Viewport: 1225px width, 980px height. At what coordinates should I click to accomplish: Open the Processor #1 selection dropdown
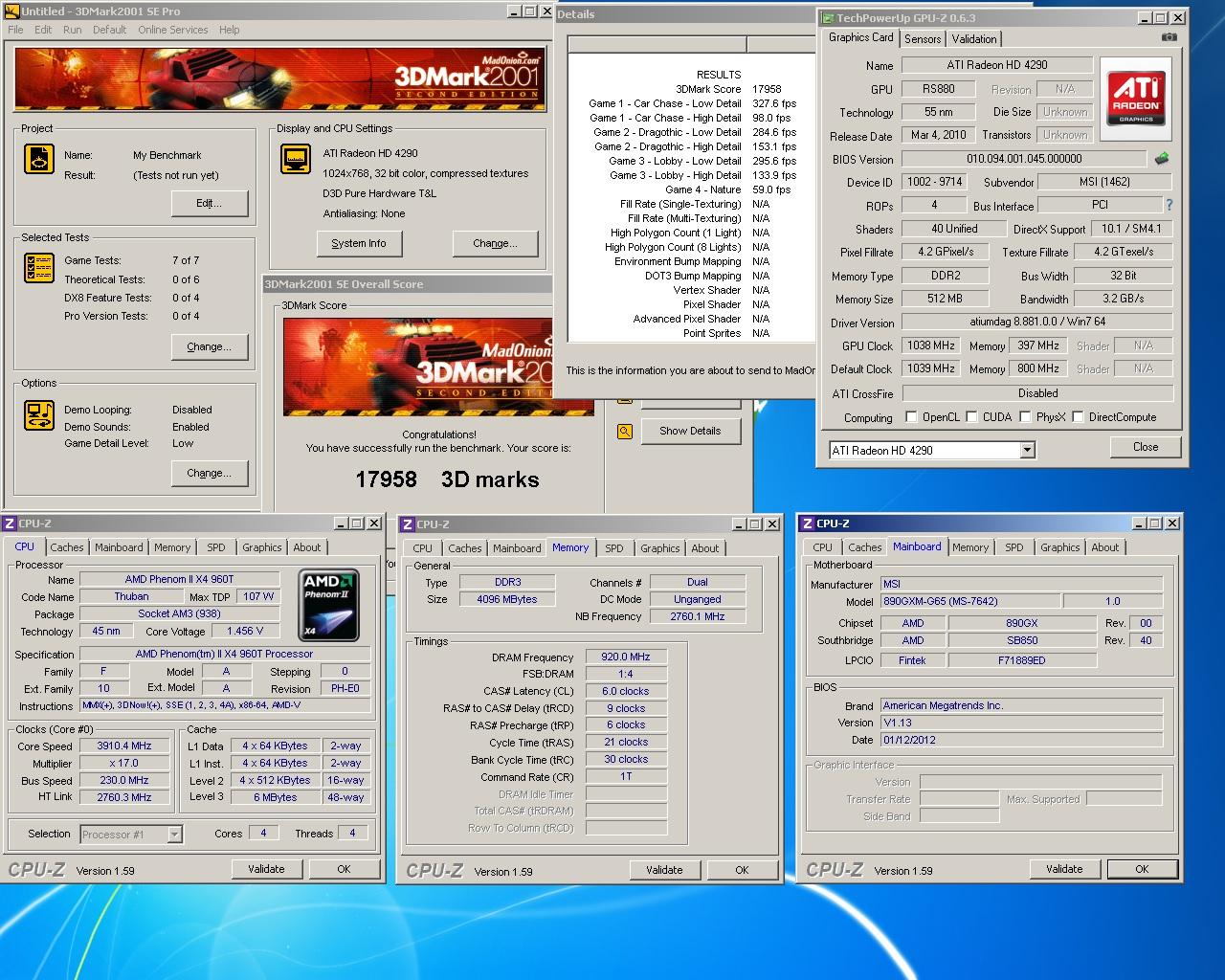174,835
